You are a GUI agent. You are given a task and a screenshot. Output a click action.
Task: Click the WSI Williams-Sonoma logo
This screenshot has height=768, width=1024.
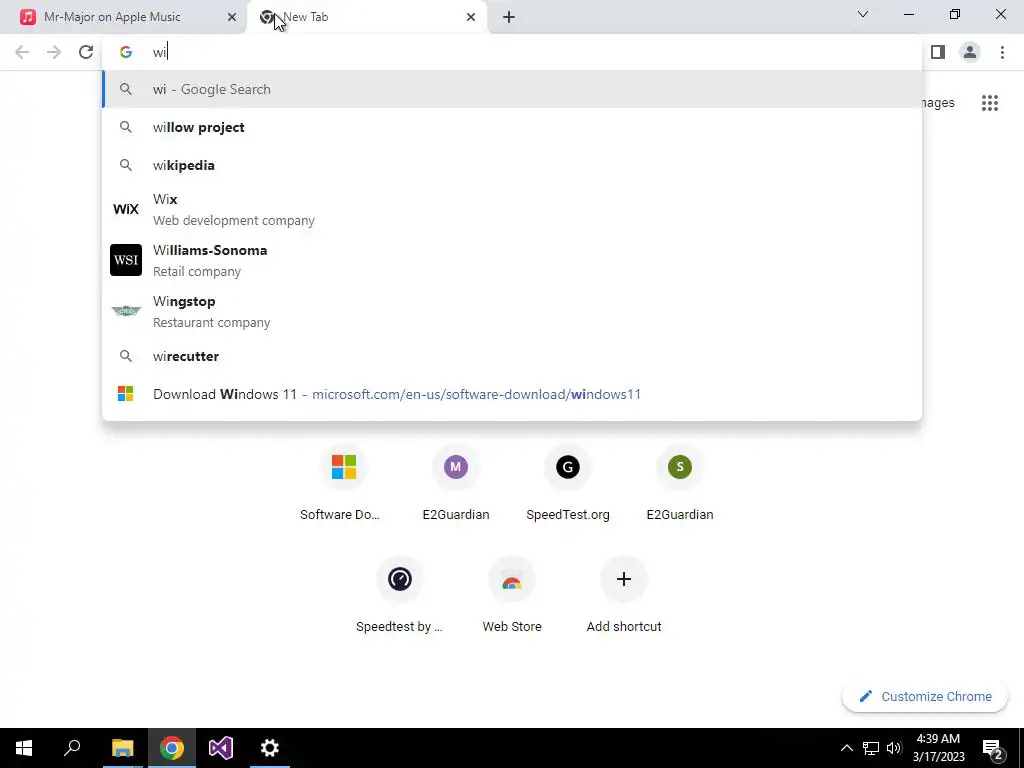(x=126, y=260)
